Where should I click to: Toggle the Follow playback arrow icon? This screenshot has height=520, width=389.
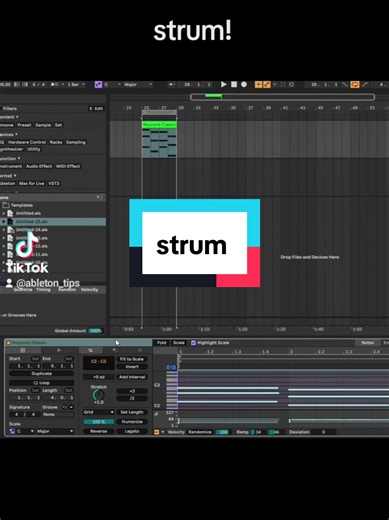point(172,85)
